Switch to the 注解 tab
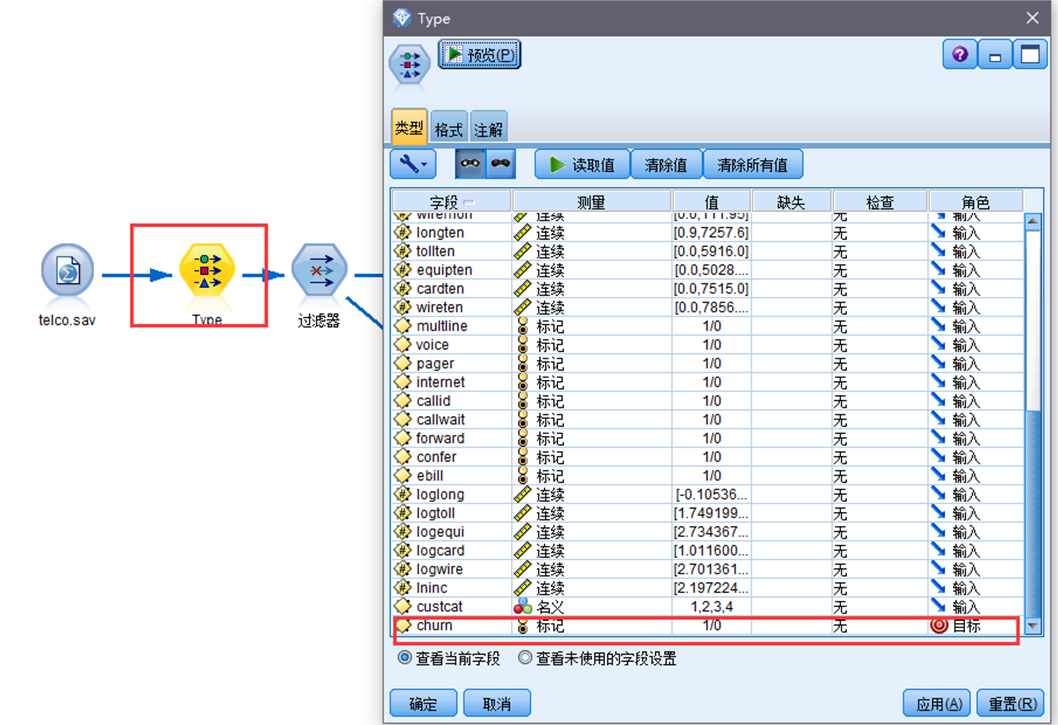This screenshot has width=1058, height=725. [x=489, y=128]
